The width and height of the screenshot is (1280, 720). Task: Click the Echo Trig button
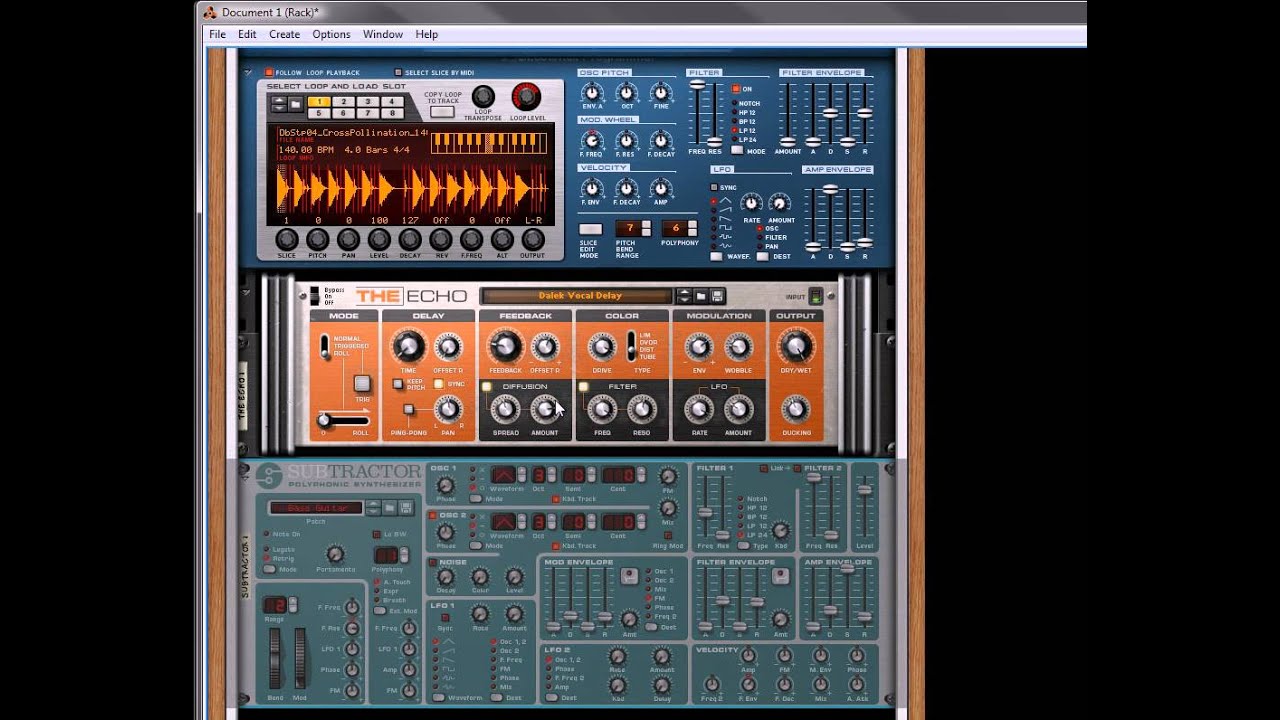(362, 384)
